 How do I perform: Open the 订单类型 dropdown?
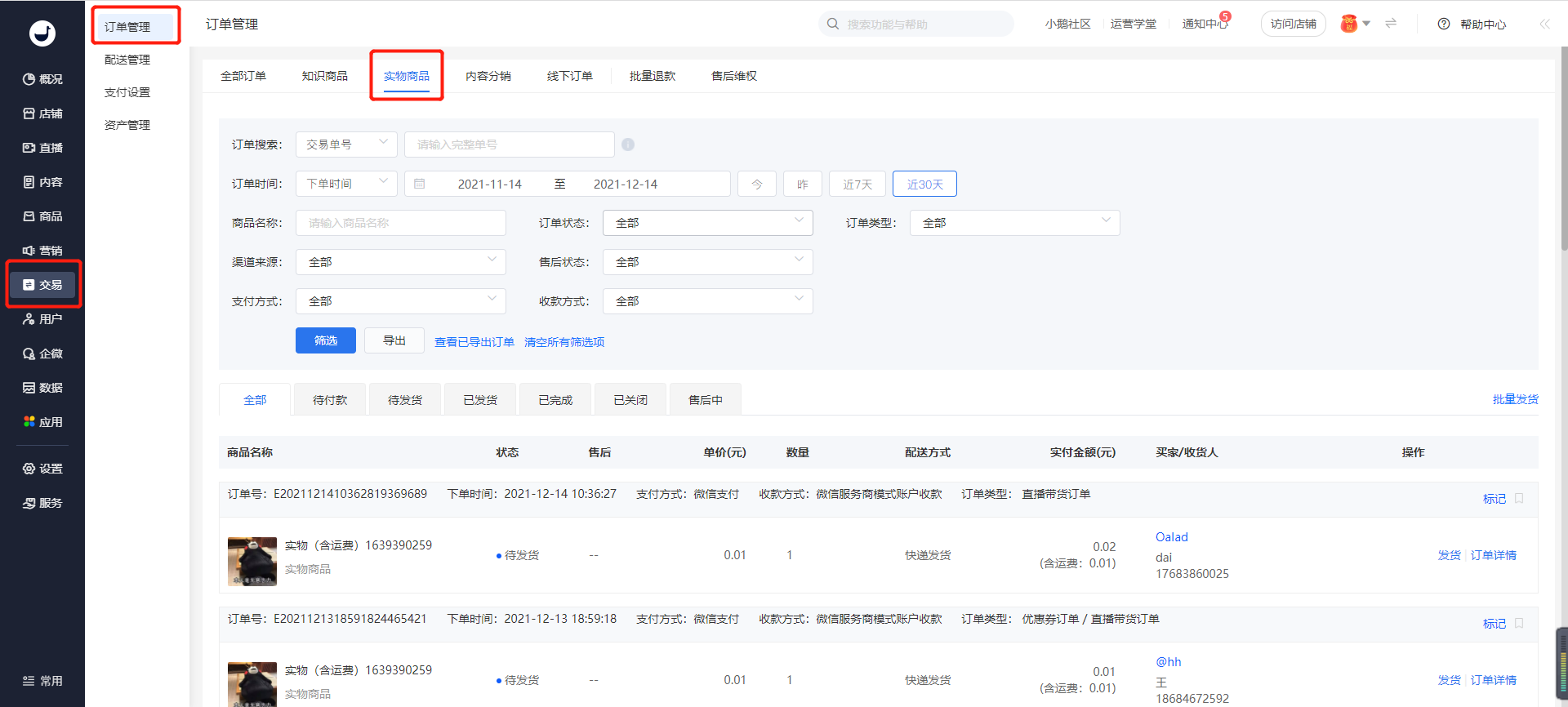click(x=1015, y=223)
